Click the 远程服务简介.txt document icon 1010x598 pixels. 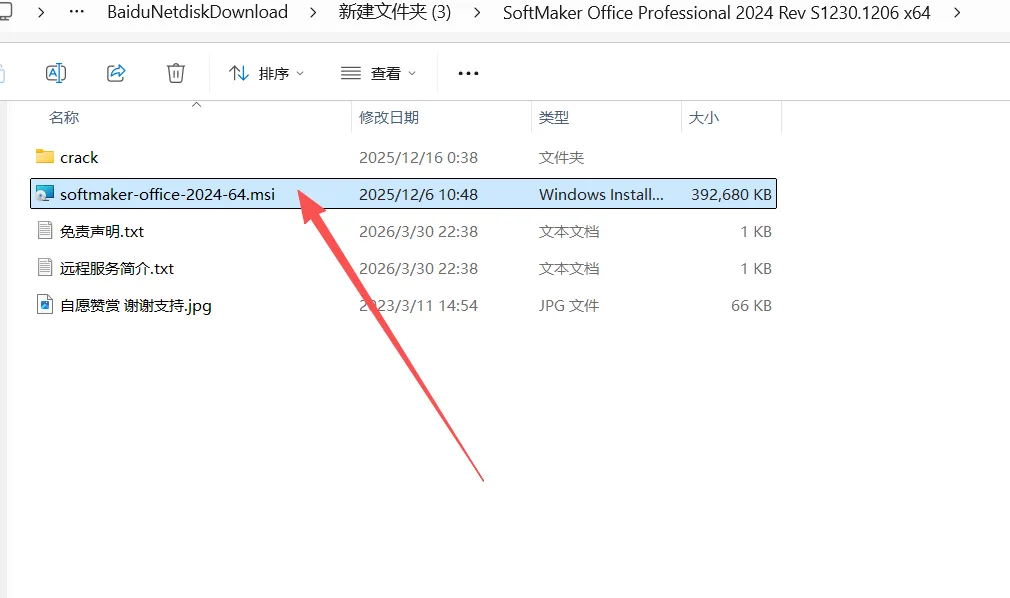coord(44,267)
